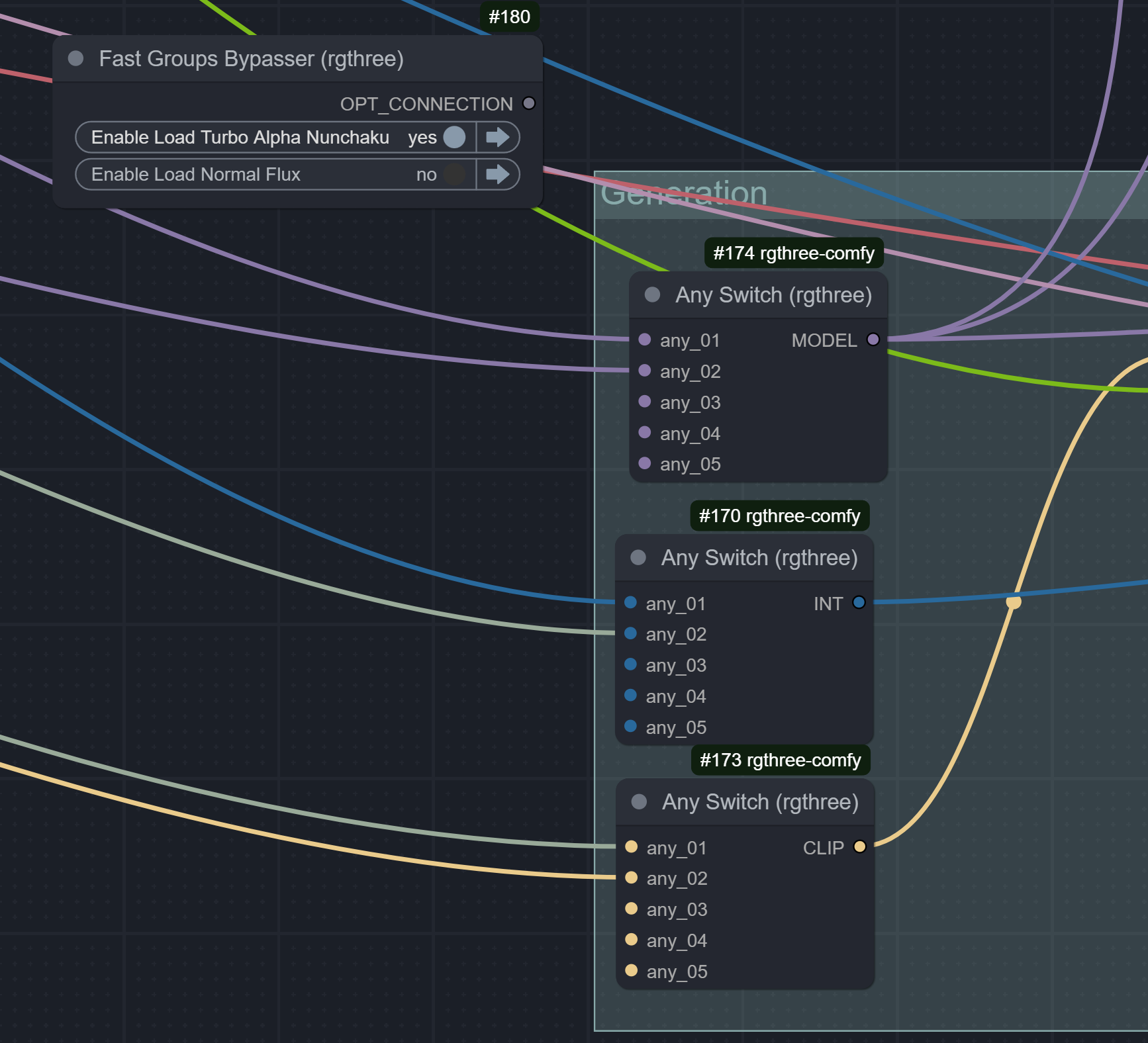Select the Any Switch title under #170

tap(759, 558)
